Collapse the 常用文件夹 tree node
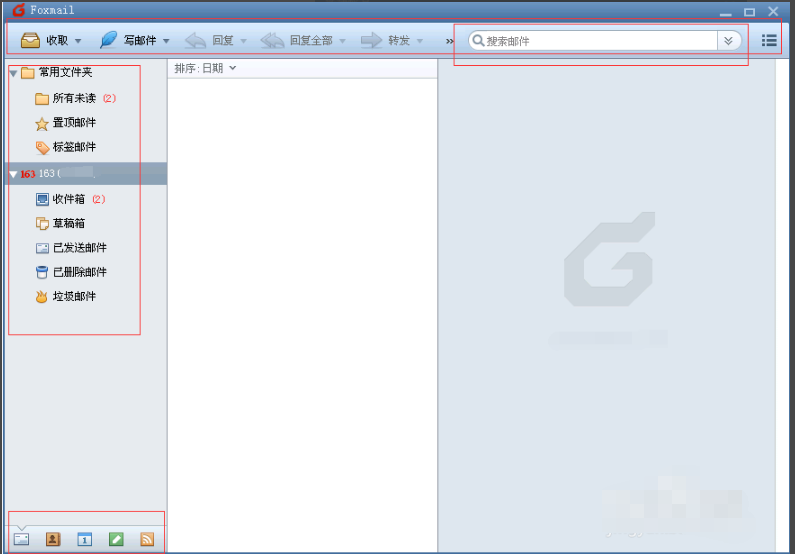 [13, 73]
